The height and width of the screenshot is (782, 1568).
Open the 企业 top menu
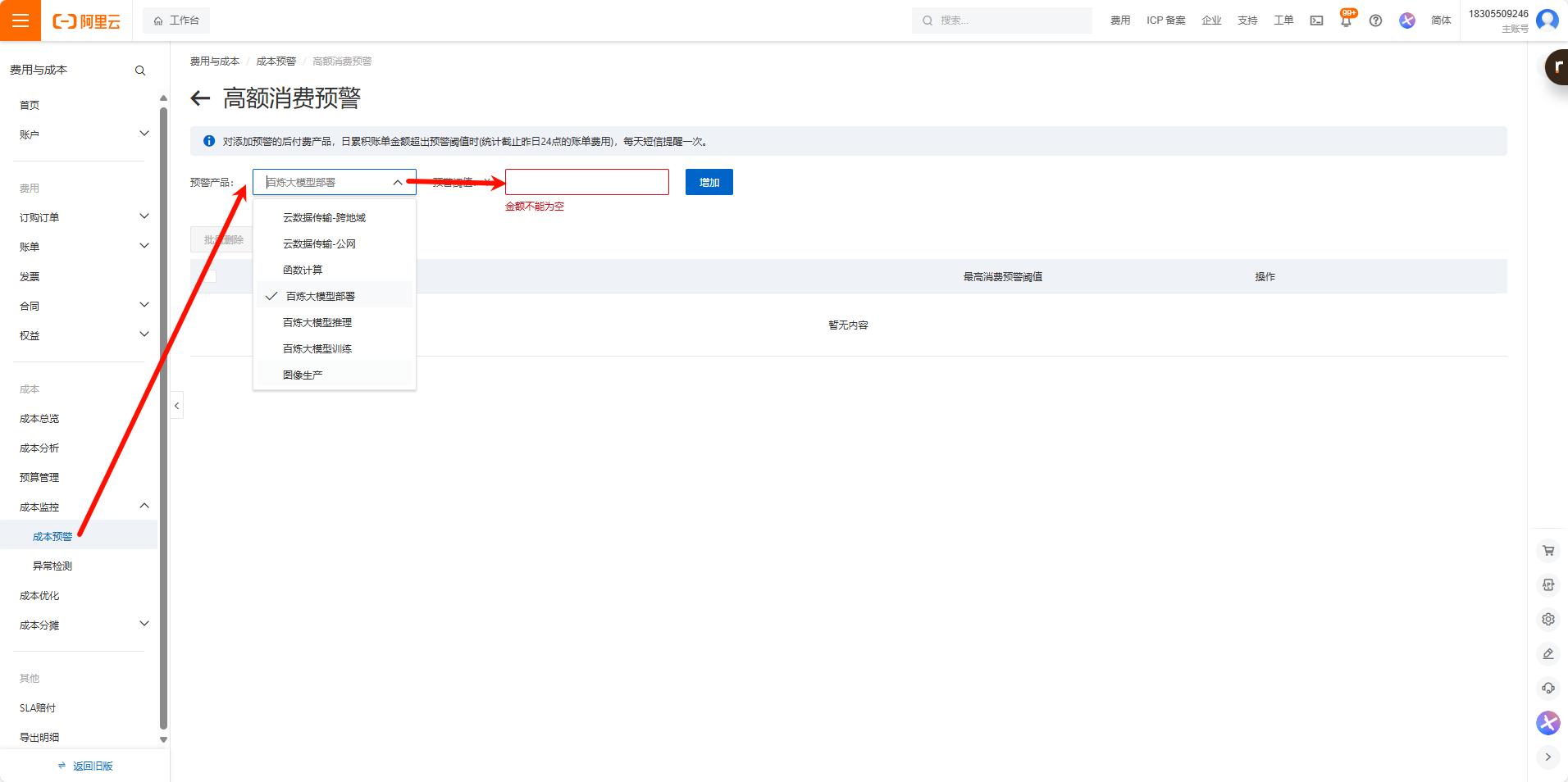[1211, 20]
